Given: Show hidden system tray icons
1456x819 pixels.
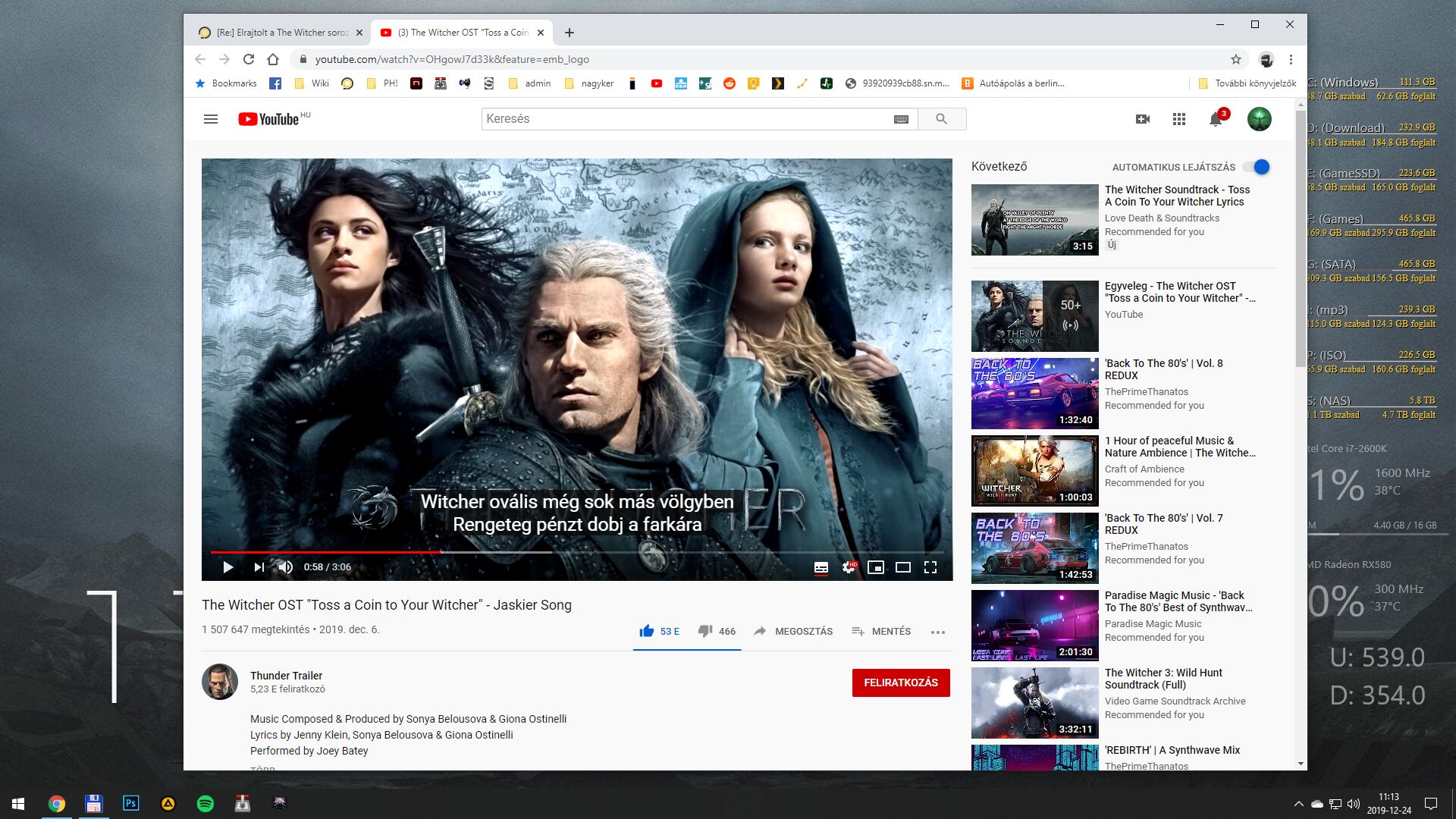Looking at the screenshot, I should coord(1298,804).
